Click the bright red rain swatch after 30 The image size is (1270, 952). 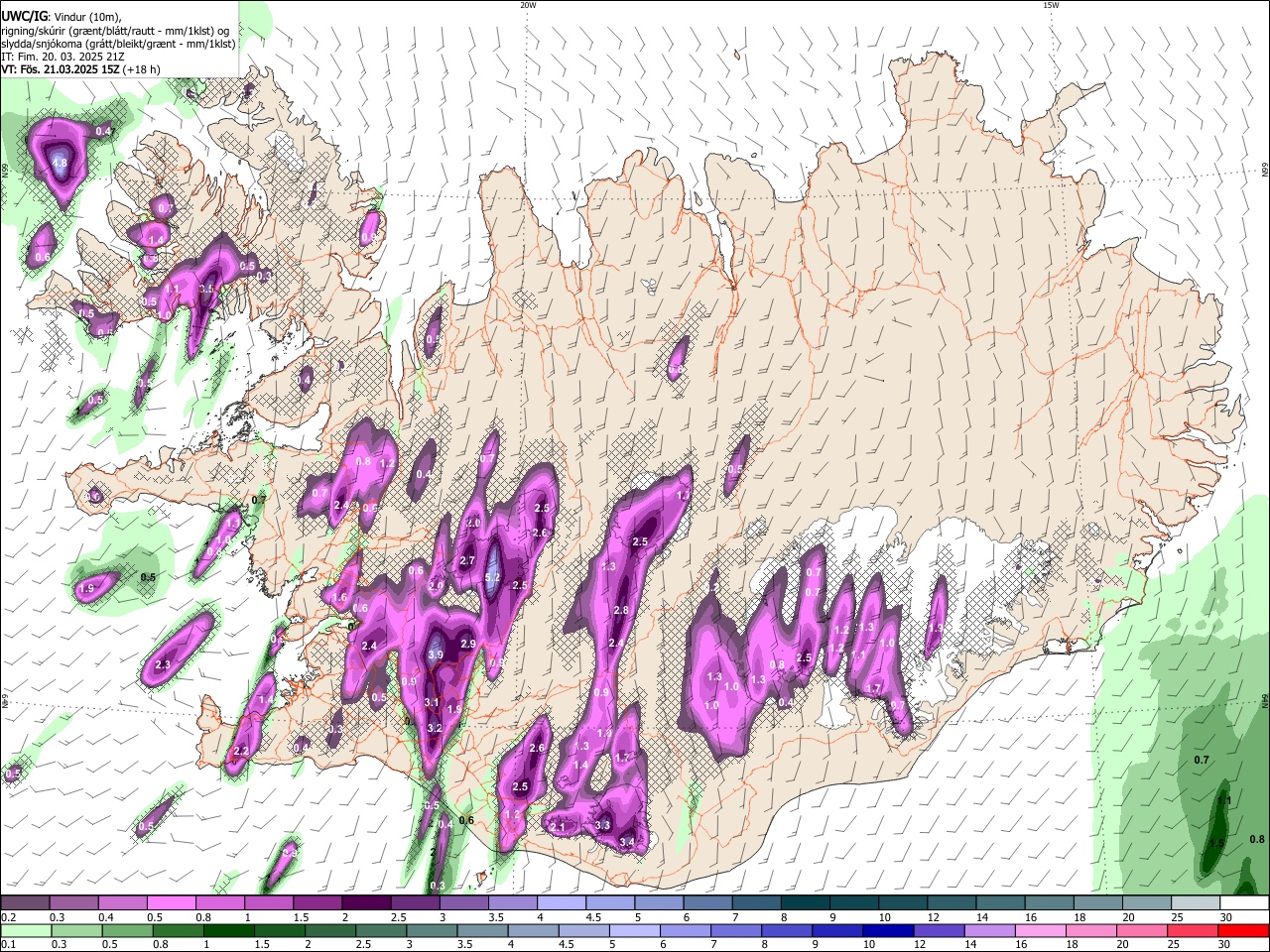pyautogui.click(x=1244, y=930)
